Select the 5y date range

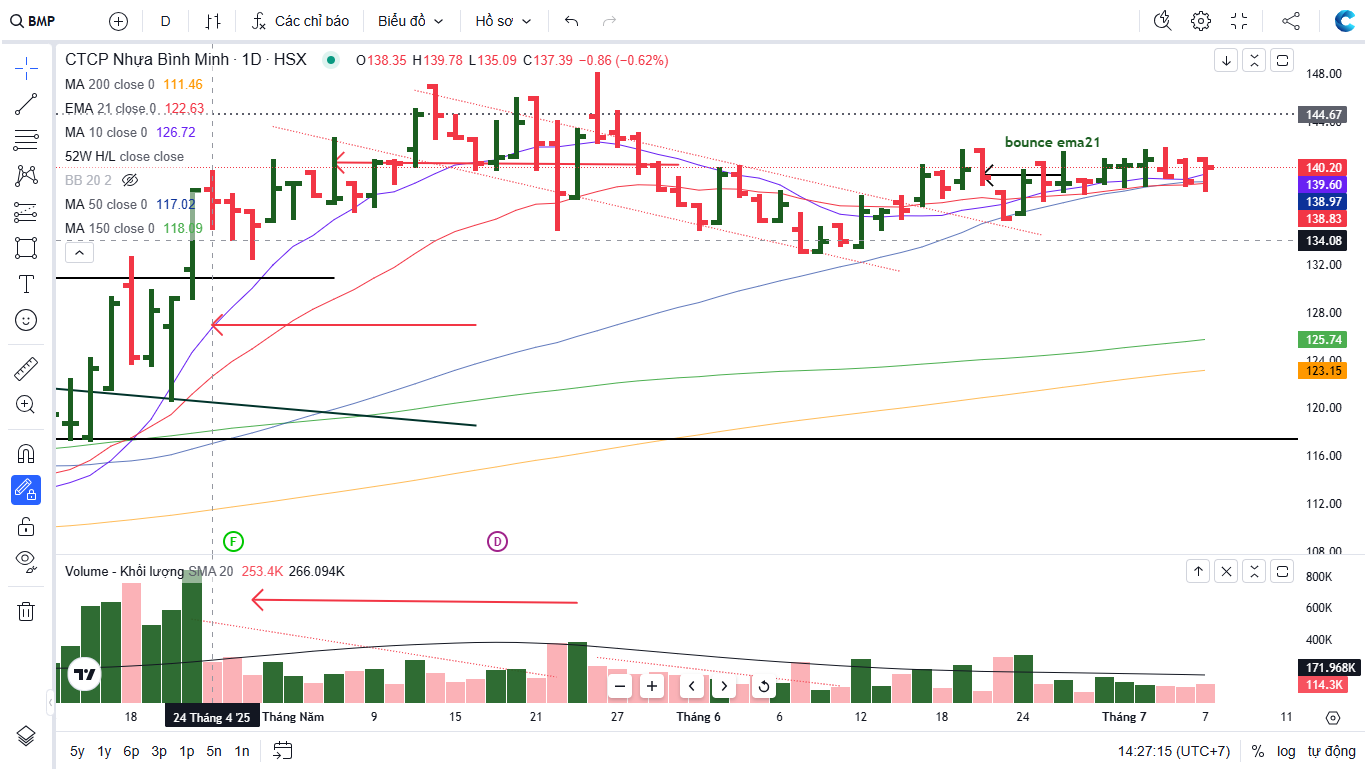coord(77,751)
